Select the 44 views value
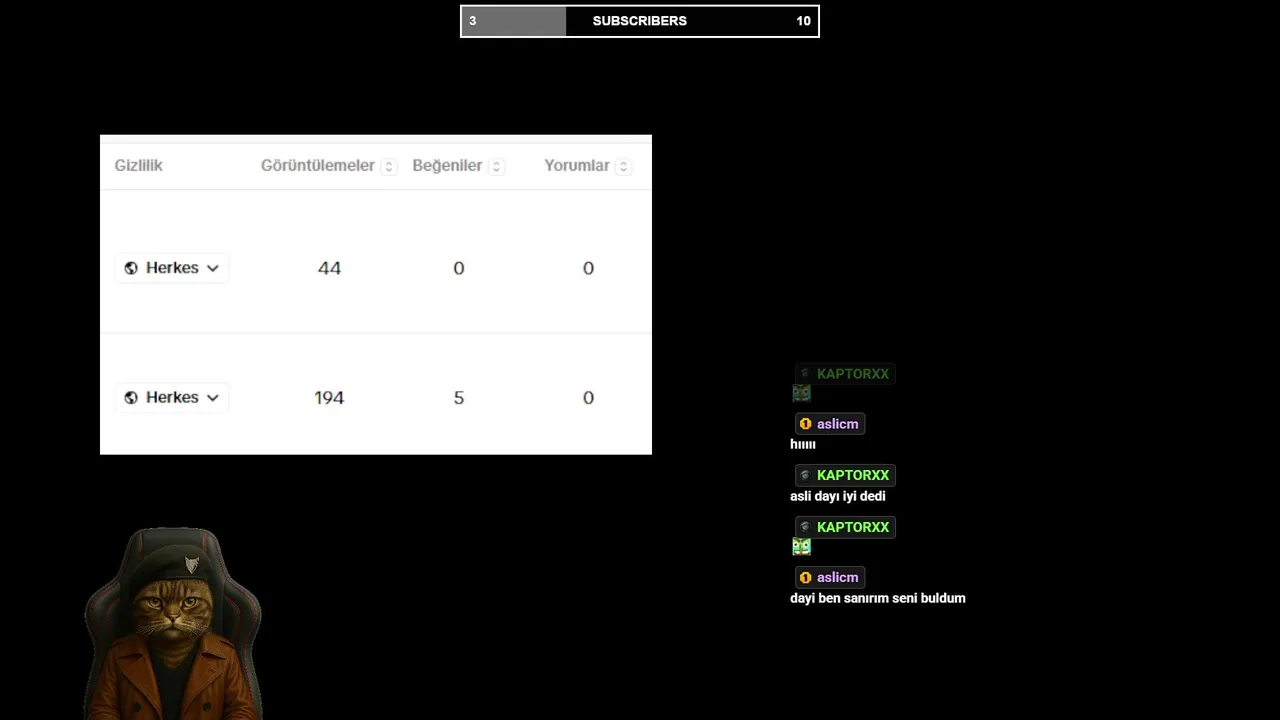The height and width of the screenshot is (720, 1280). click(329, 268)
